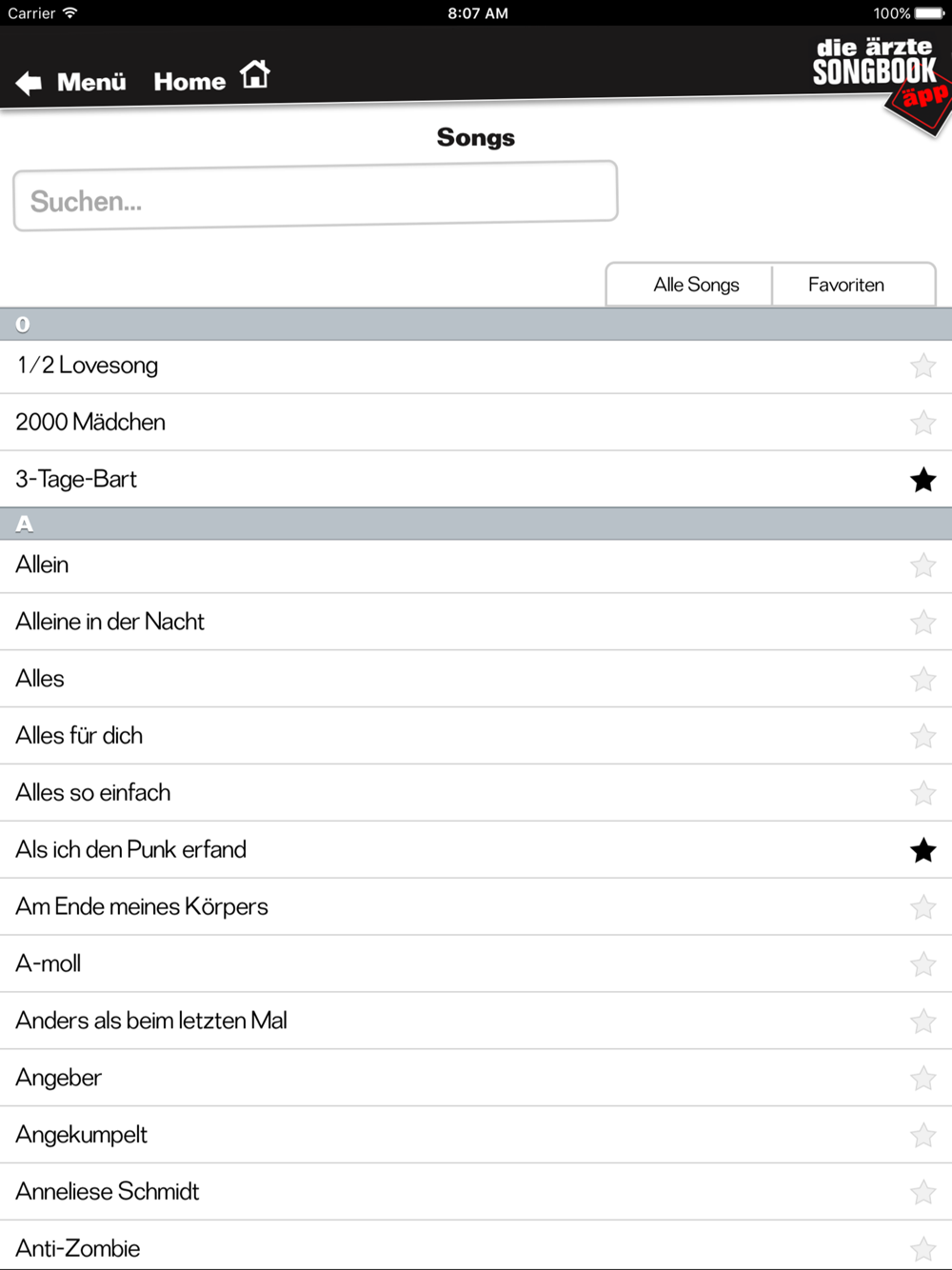Unfavorite 3-Tage-Bart via its black star
This screenshot has height=1270, width=952.
coord(922,480)
